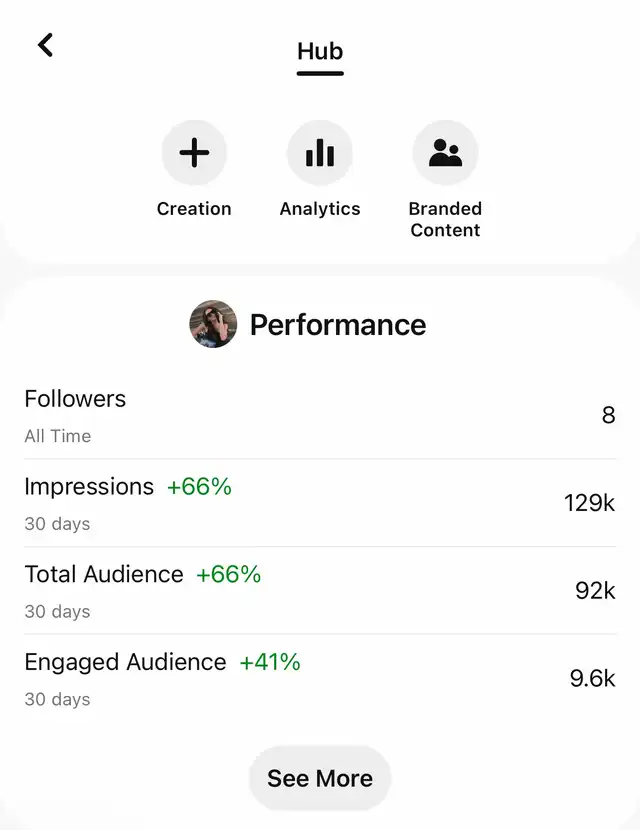Open the Analytics bar chart icon

(x=320, y=153)
